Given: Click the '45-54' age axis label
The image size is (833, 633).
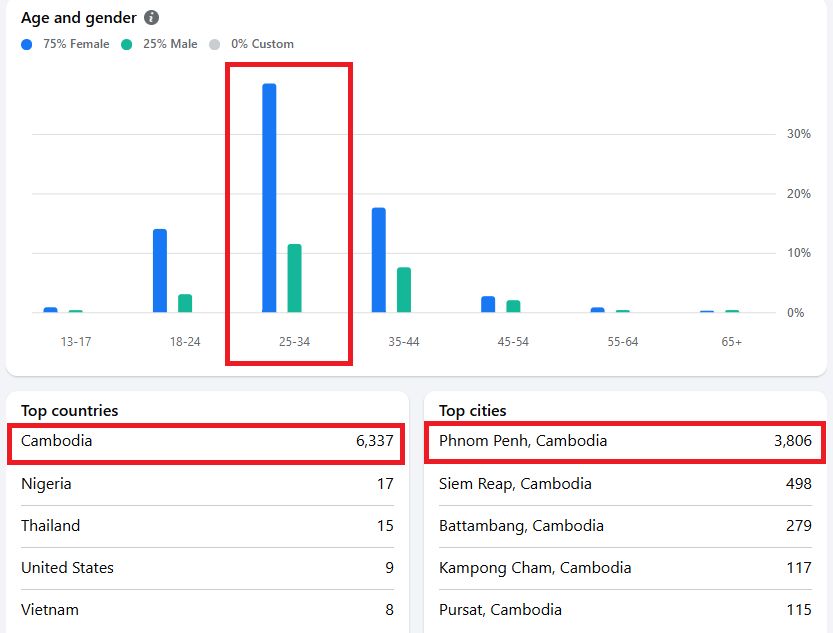Looking at the screenshot, I should coord(513,341).
